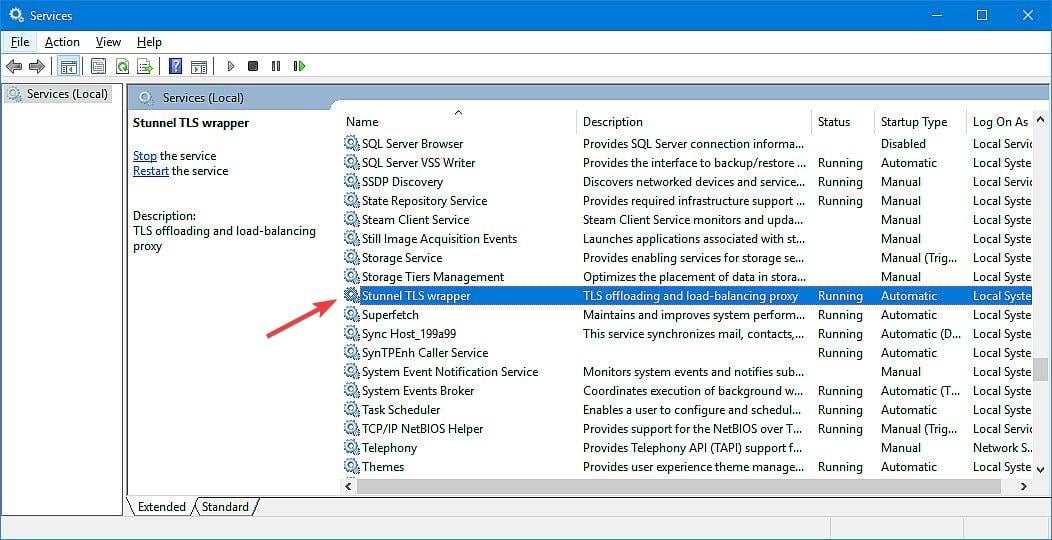Click the Export List toolbar icon
The width and height of the screenshot is (1052, 540).
(x=145, y=66)
